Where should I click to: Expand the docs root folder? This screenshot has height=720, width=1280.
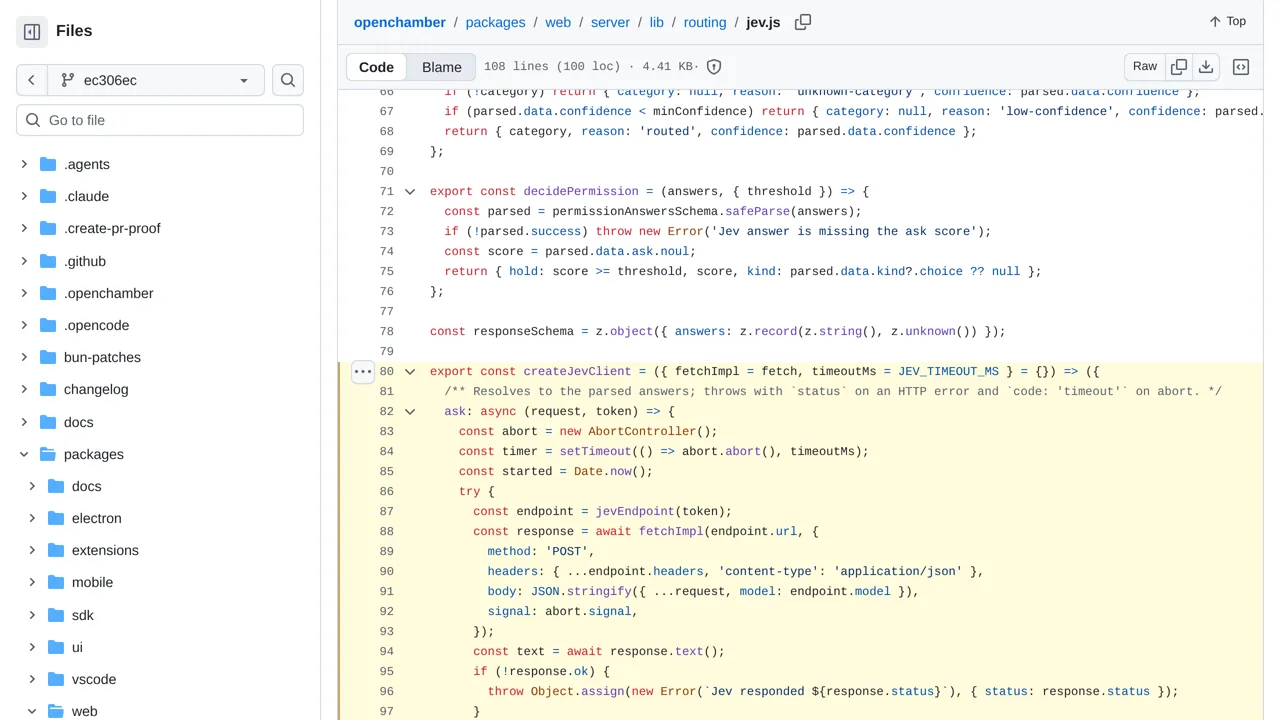(x=24, y=422)
